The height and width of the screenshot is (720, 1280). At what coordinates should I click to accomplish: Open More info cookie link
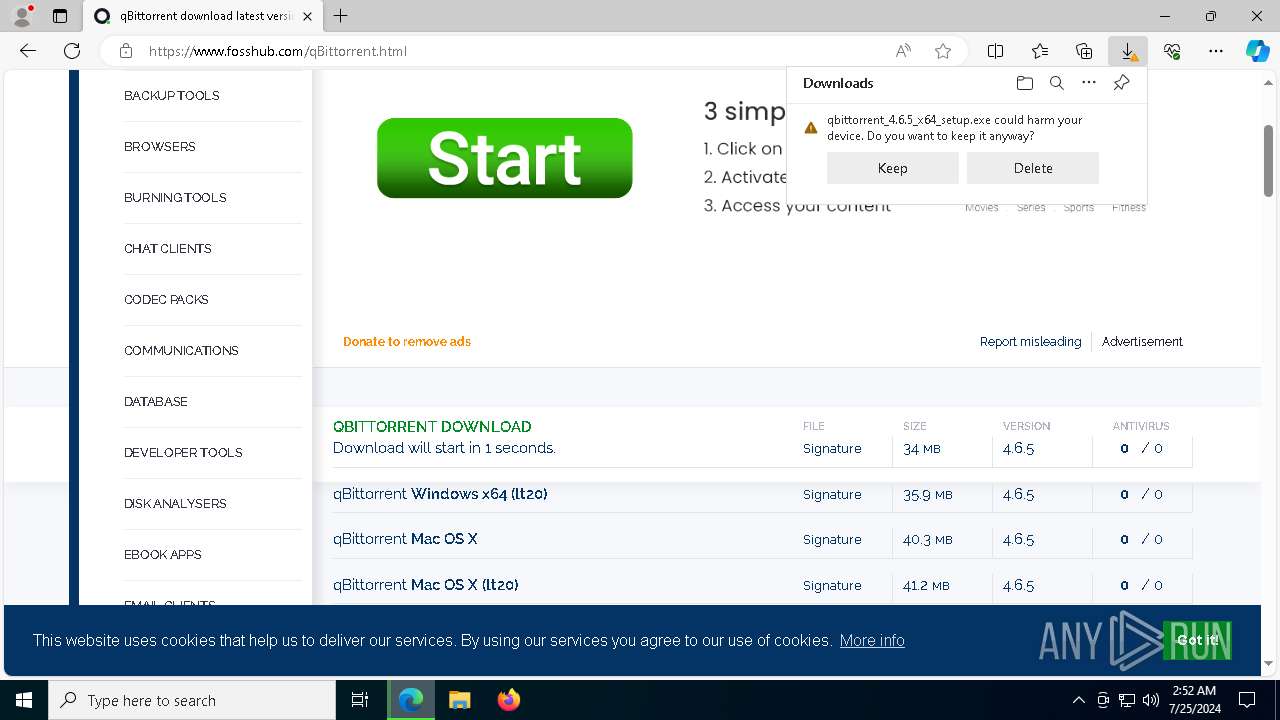click(x=872, y=640)
